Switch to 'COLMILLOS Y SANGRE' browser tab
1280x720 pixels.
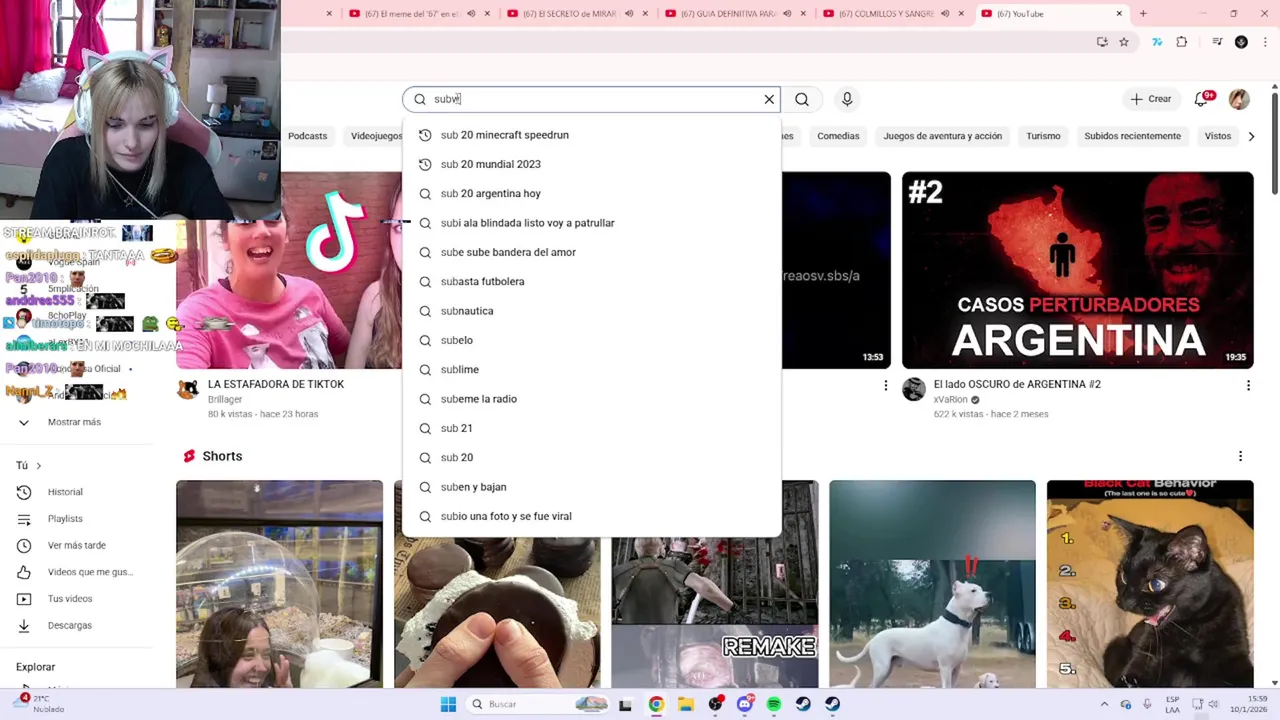tap(885, 14)
